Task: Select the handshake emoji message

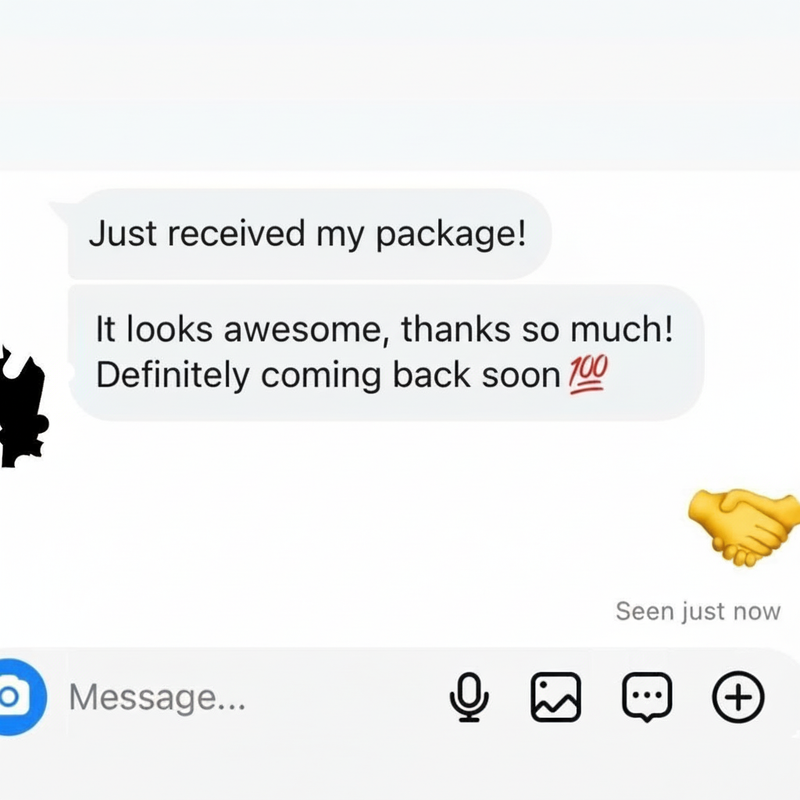Action: 745,528
